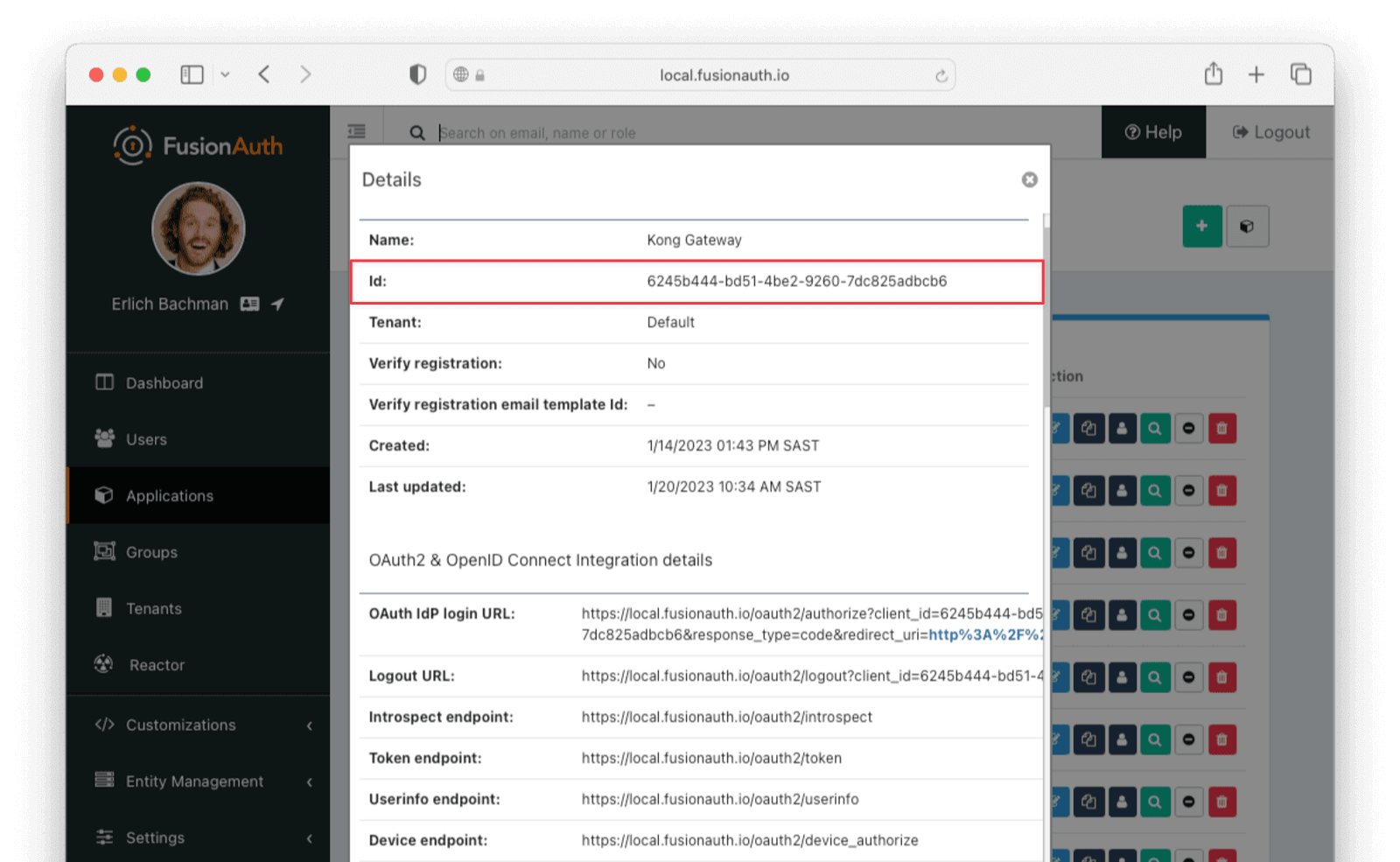Click the manage users icon in the topmost row
The width and height of the screenshot is (1400, 862).
(x=1122, y=429)
